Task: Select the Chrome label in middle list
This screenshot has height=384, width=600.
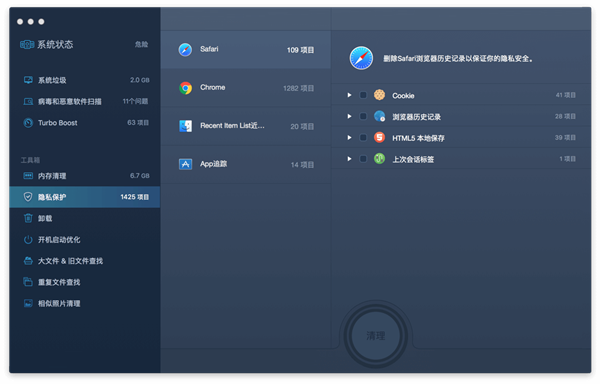Action: pos(213,87)
